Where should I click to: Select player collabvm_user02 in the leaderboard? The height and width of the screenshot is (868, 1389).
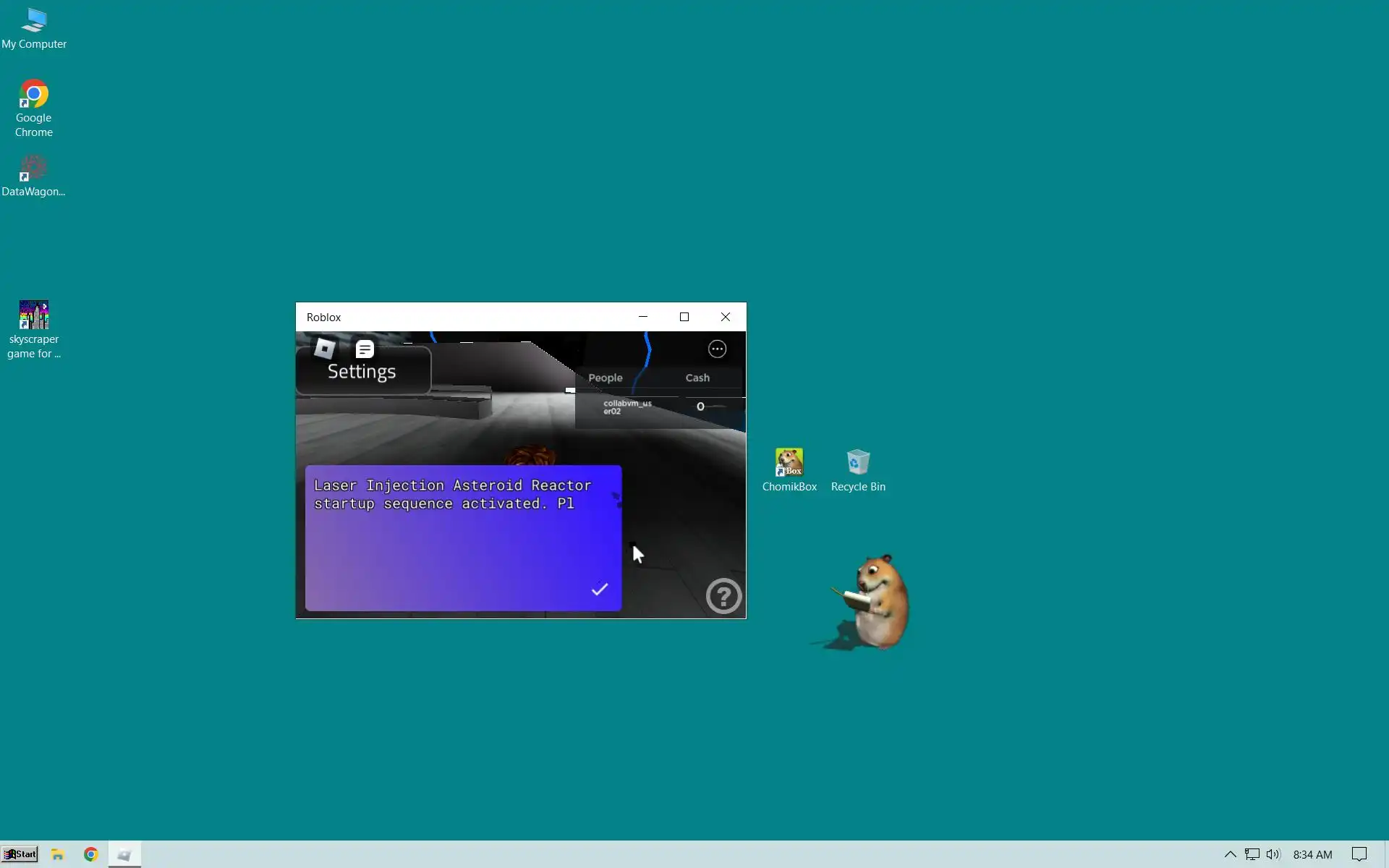627,407
